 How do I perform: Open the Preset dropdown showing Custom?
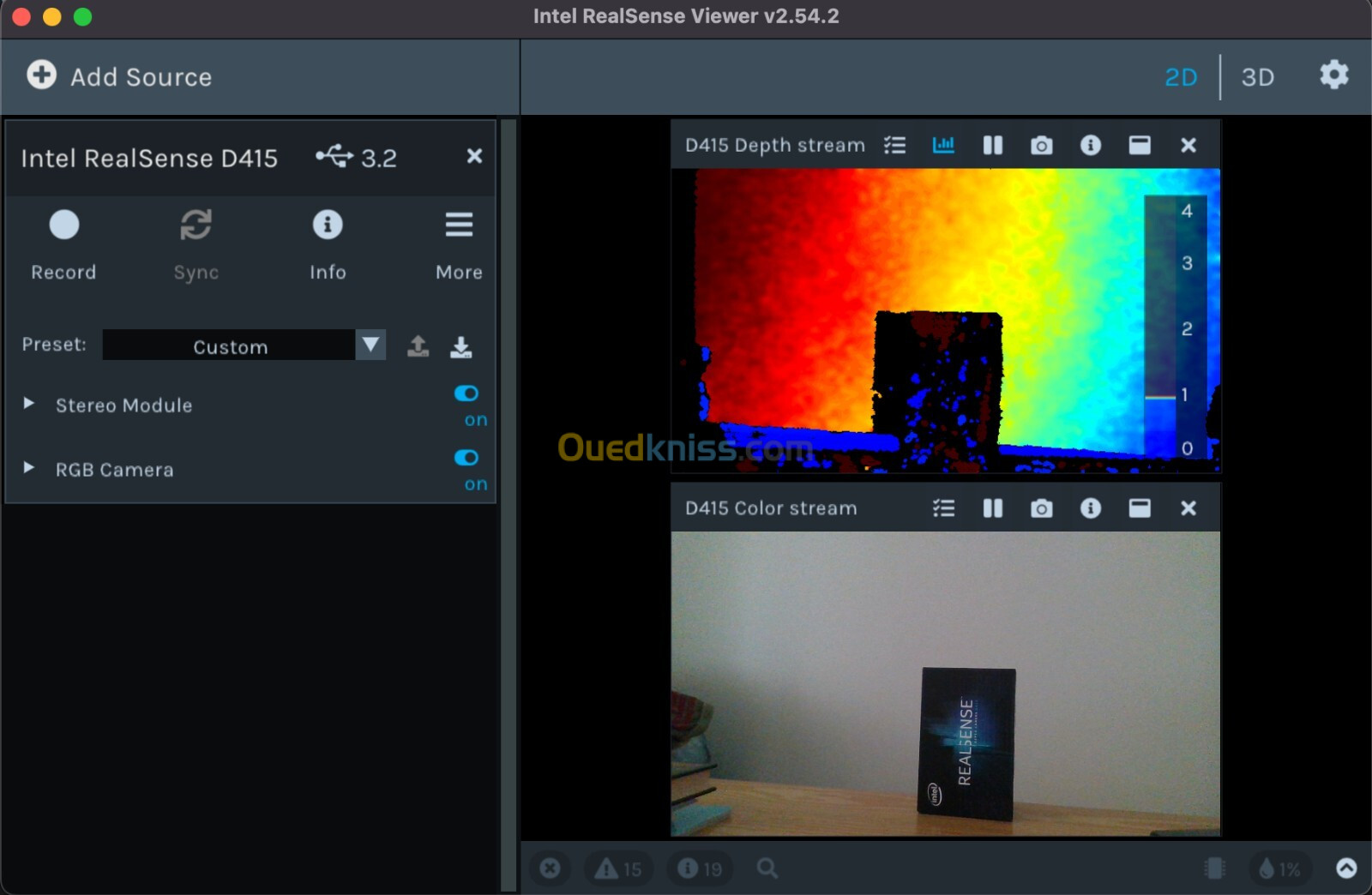pyautogui.click(x=244, y=345)
